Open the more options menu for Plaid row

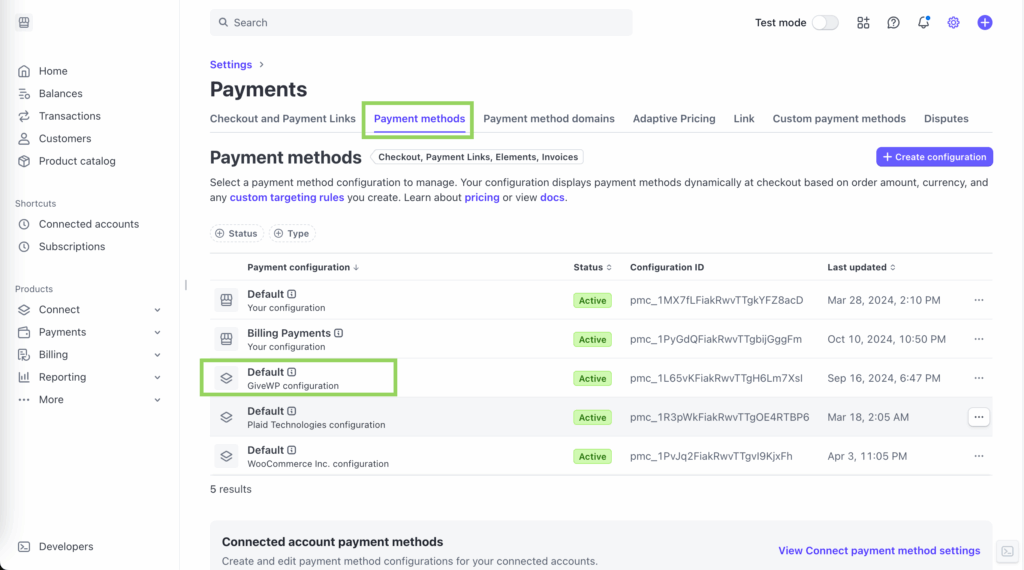tap(978, 417)
